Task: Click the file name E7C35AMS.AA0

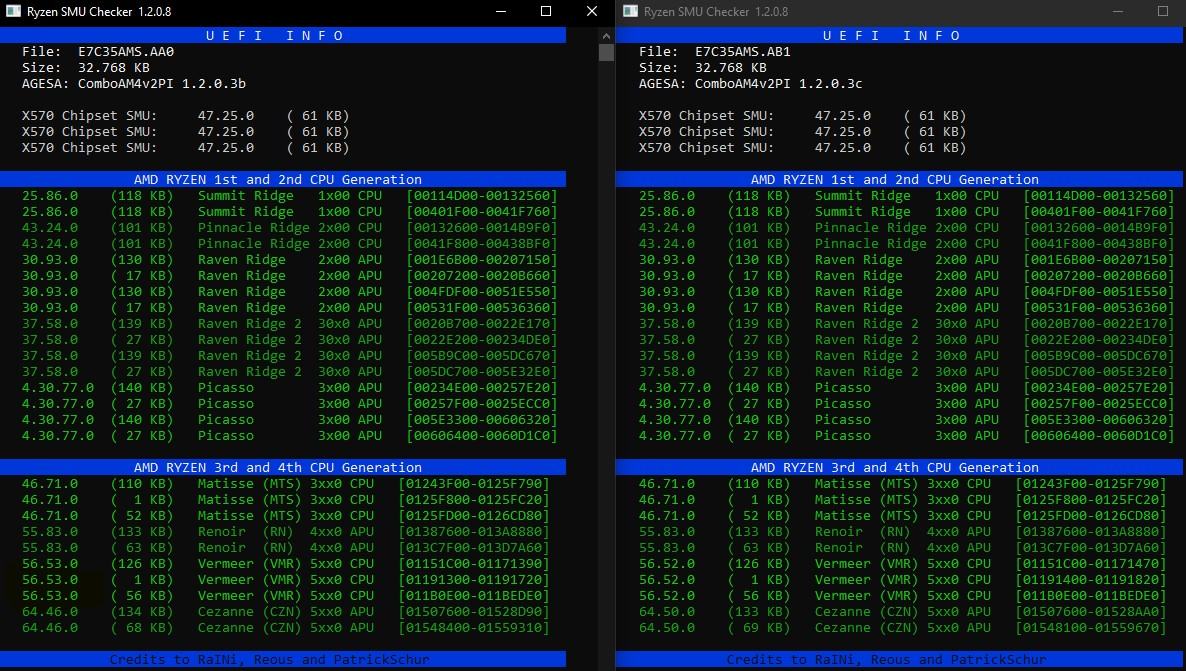Action: (126, 51)
